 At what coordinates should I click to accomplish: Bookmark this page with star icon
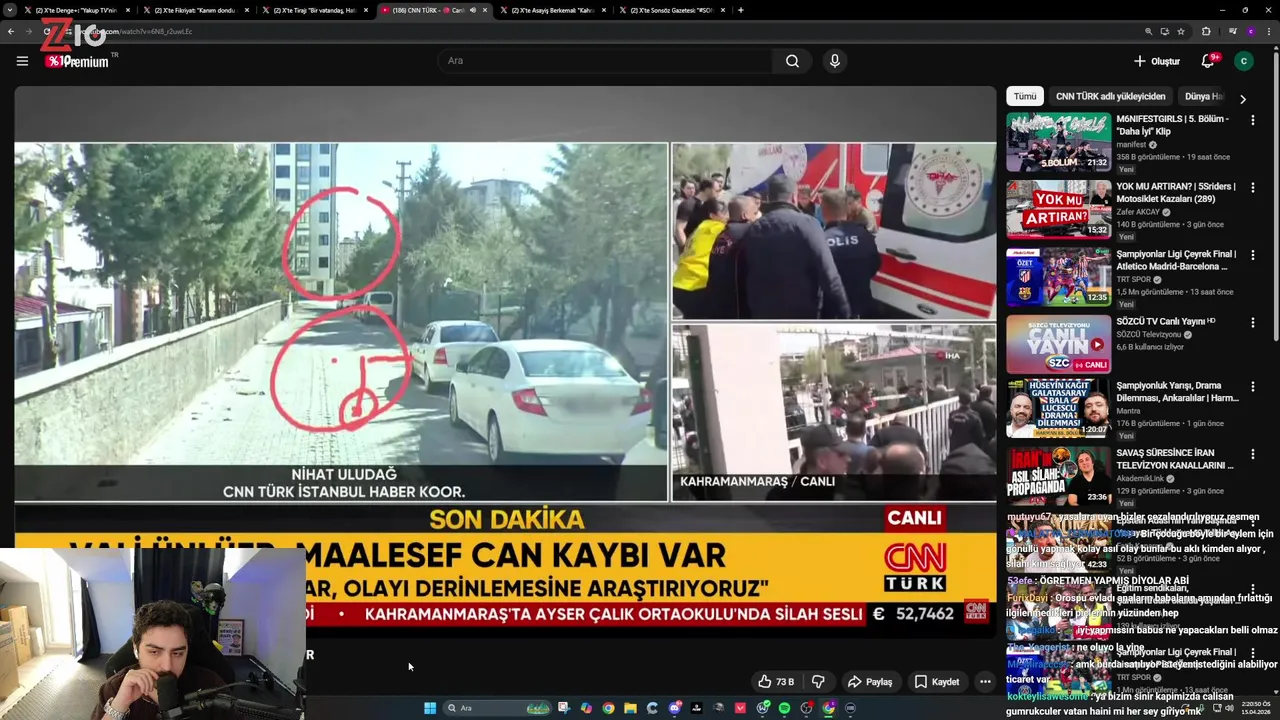1181,31
